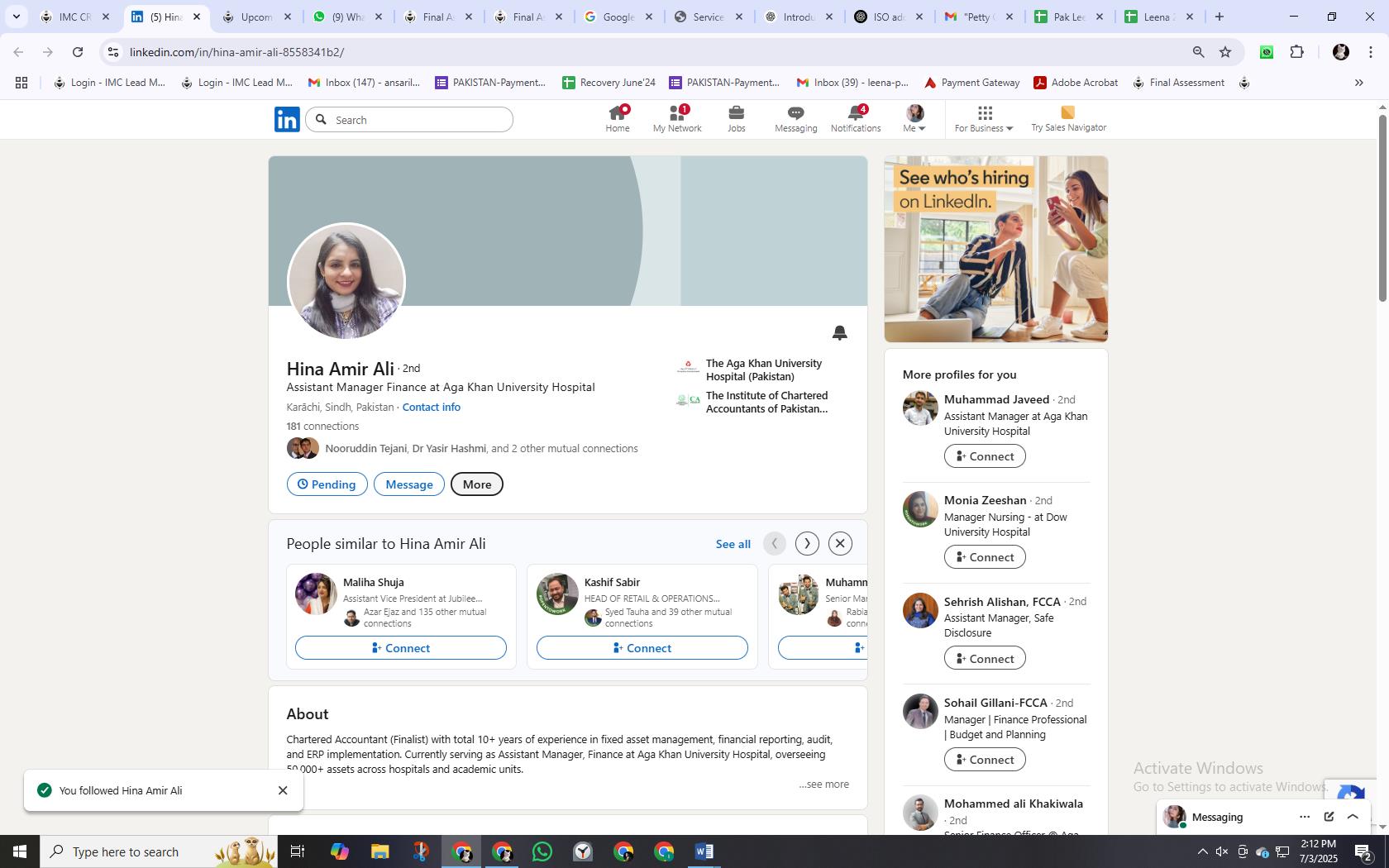The width and height of the screenshot is (1389, 868).
Task: See all similar people
Action: (733, 544)
